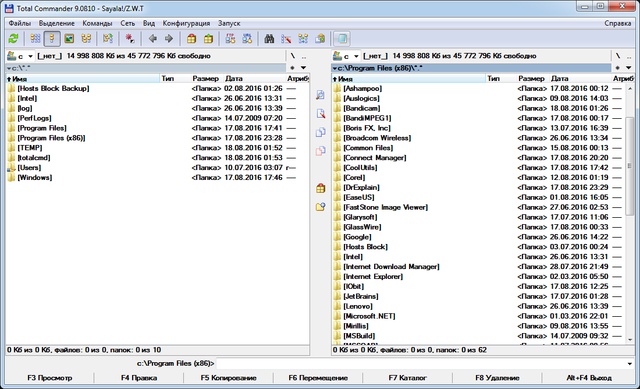The height and width of the screenshot is (389, 640).
Task: Click the toolbar pack files icon
Action: (191, 39)
